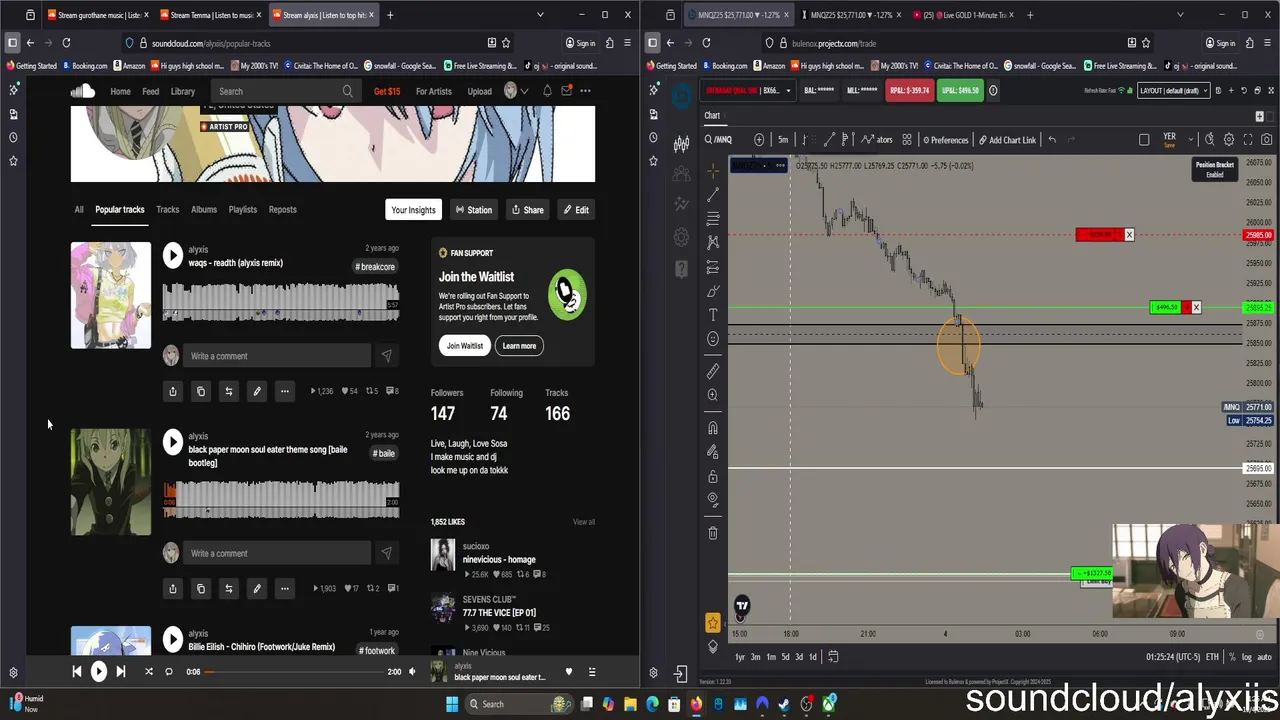
Task: Select the text drawing tool
Action: 713,315
